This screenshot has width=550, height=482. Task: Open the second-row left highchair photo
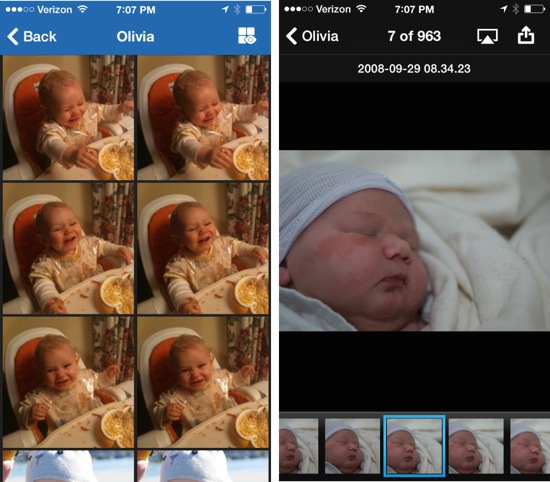68,248
